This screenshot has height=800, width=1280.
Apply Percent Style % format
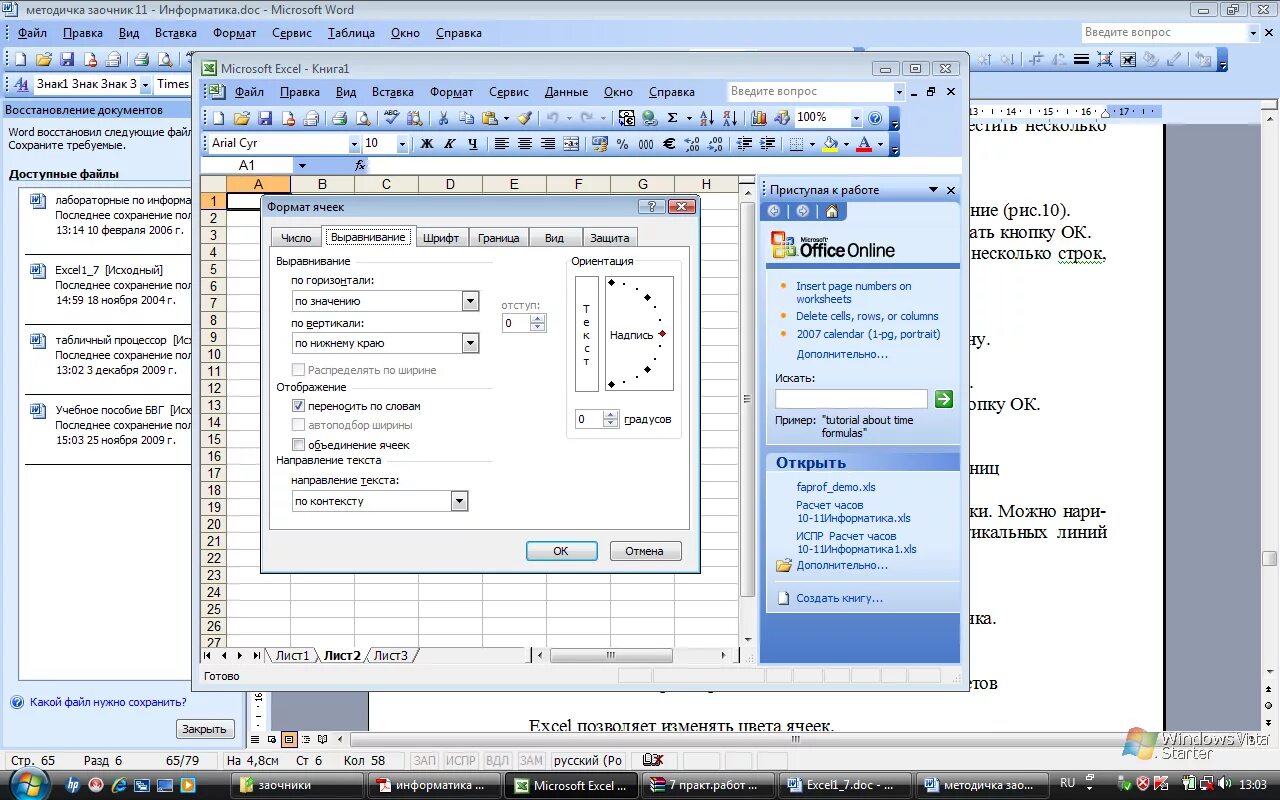point(622,144)
